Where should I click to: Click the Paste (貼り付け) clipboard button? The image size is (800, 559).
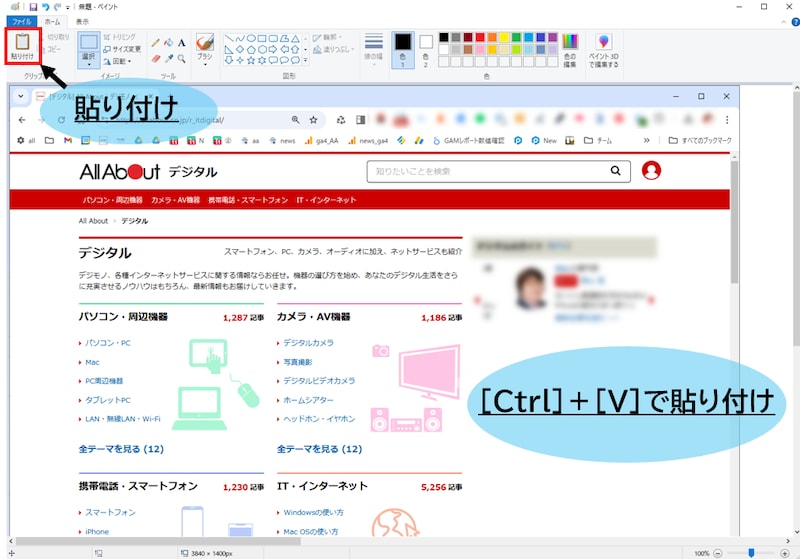click(x=22, y=46)
